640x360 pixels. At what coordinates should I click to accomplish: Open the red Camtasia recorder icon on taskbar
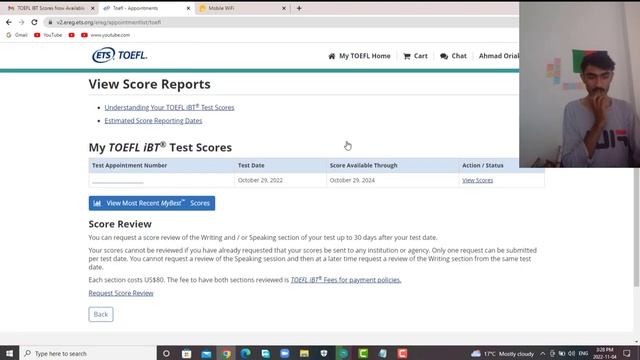[x=402, y=353]
